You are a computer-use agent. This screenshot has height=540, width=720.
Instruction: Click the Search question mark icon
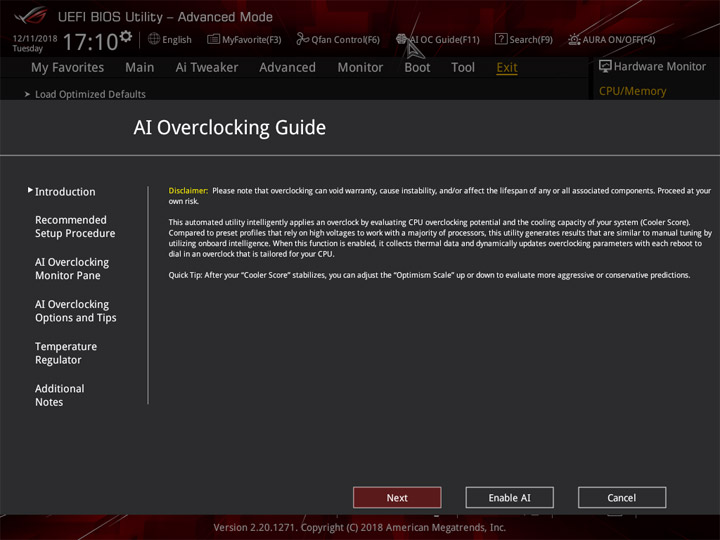[501, 39]
